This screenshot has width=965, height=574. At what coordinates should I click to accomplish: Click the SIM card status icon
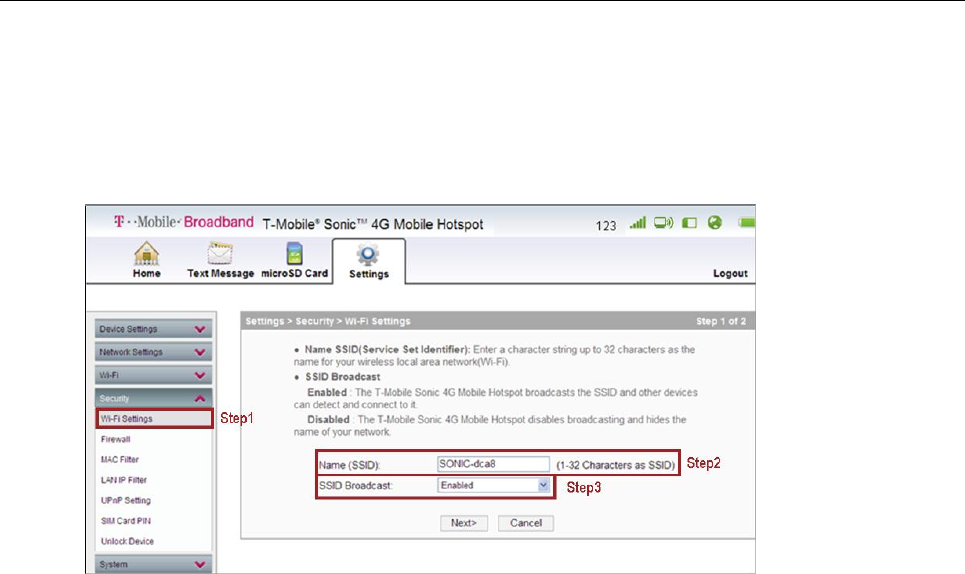pos(689,223)
